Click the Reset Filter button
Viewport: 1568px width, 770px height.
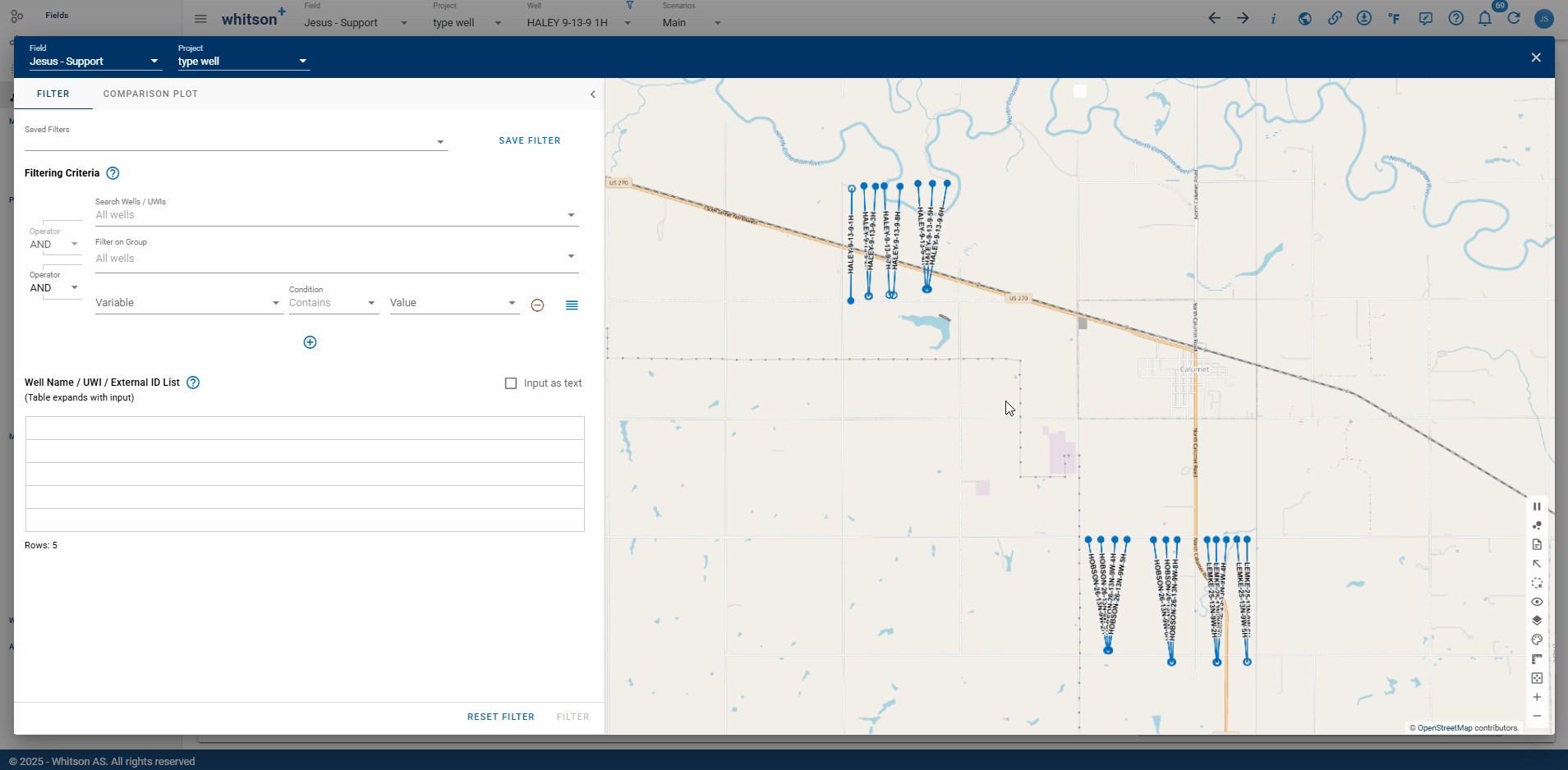coord(500,717)
